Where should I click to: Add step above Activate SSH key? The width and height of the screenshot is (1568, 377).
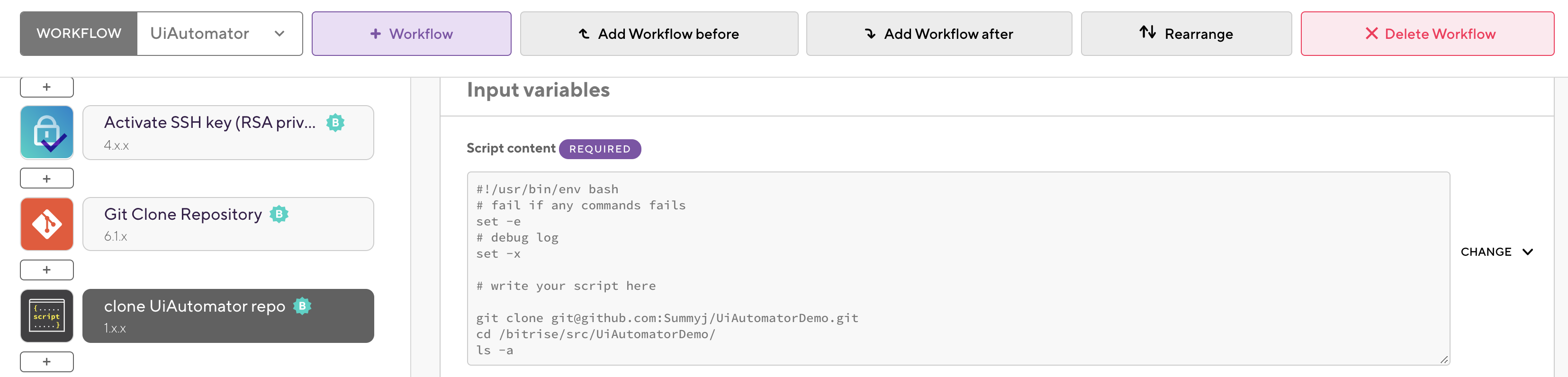coord(47,87)
